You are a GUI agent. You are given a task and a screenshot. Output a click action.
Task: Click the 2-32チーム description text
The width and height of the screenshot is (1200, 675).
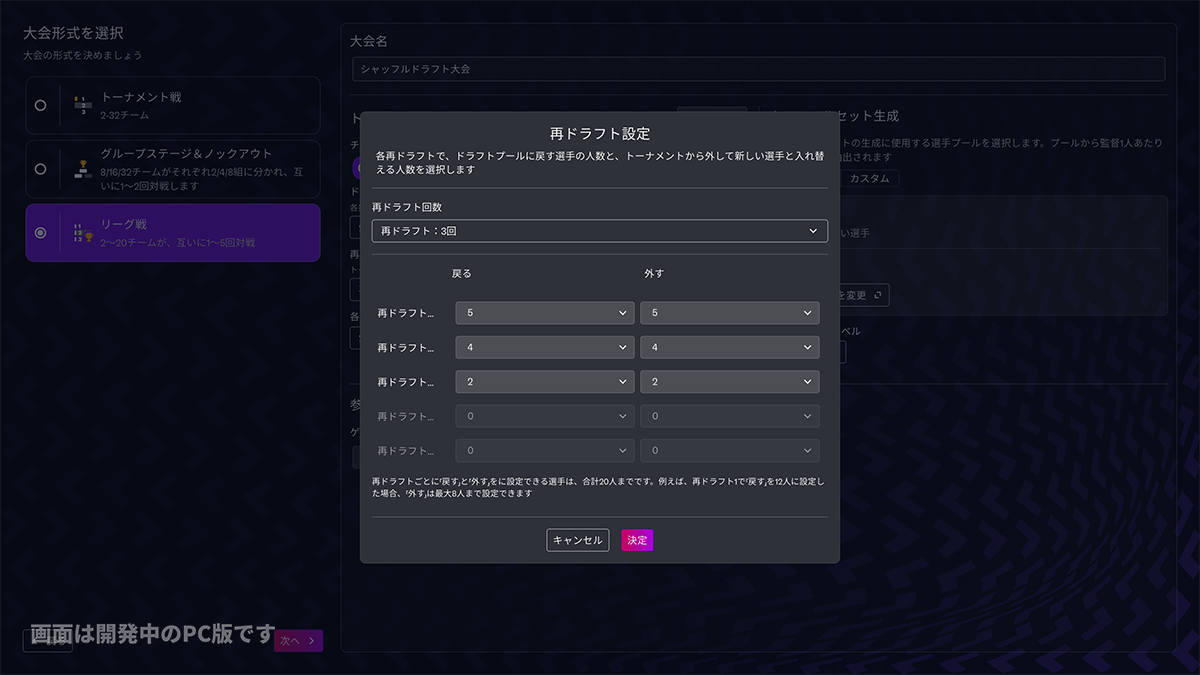point(125,116)
